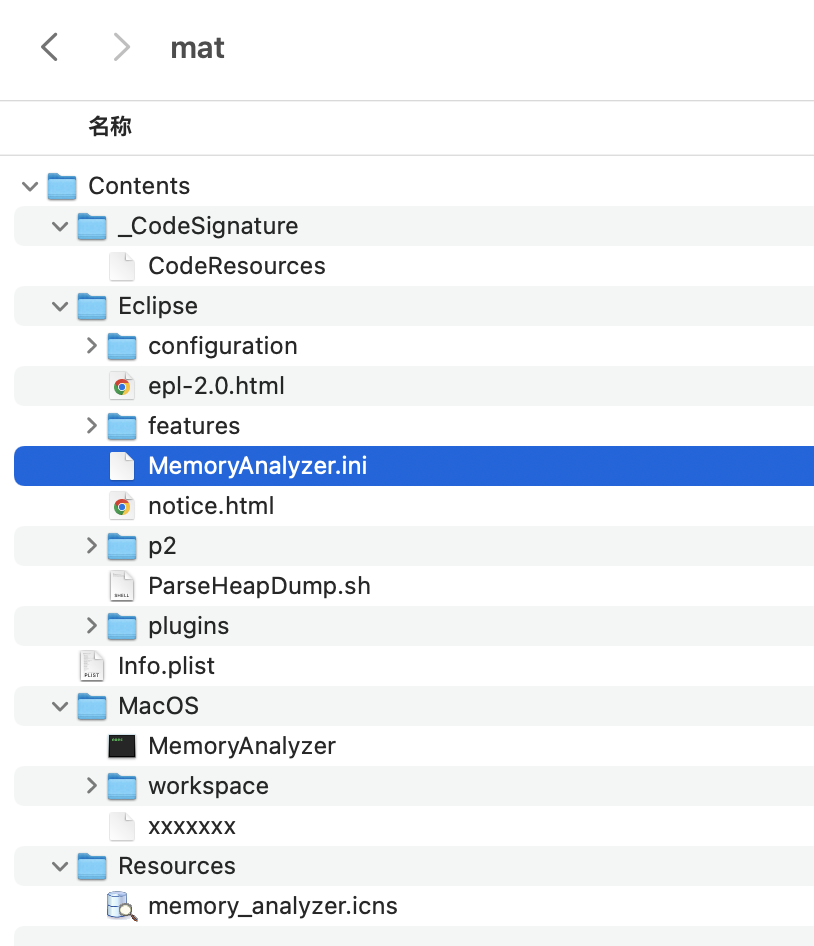Click the MemoryAnalyzer executable terminal icon
814x946 pixels.
122,746
